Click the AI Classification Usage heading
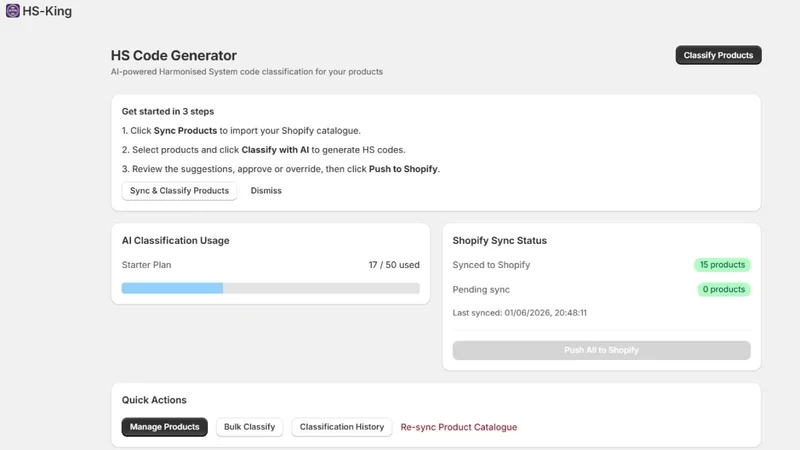The image size is (800, 450). (176, 240)
